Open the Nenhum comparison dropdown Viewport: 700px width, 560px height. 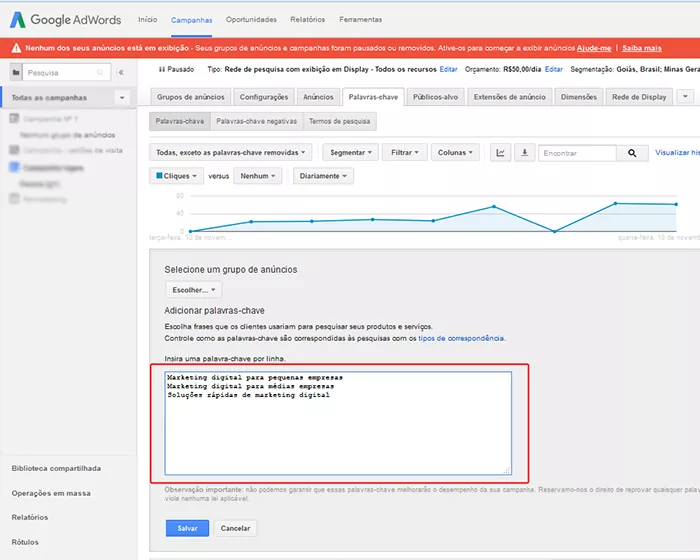[258, 176]
